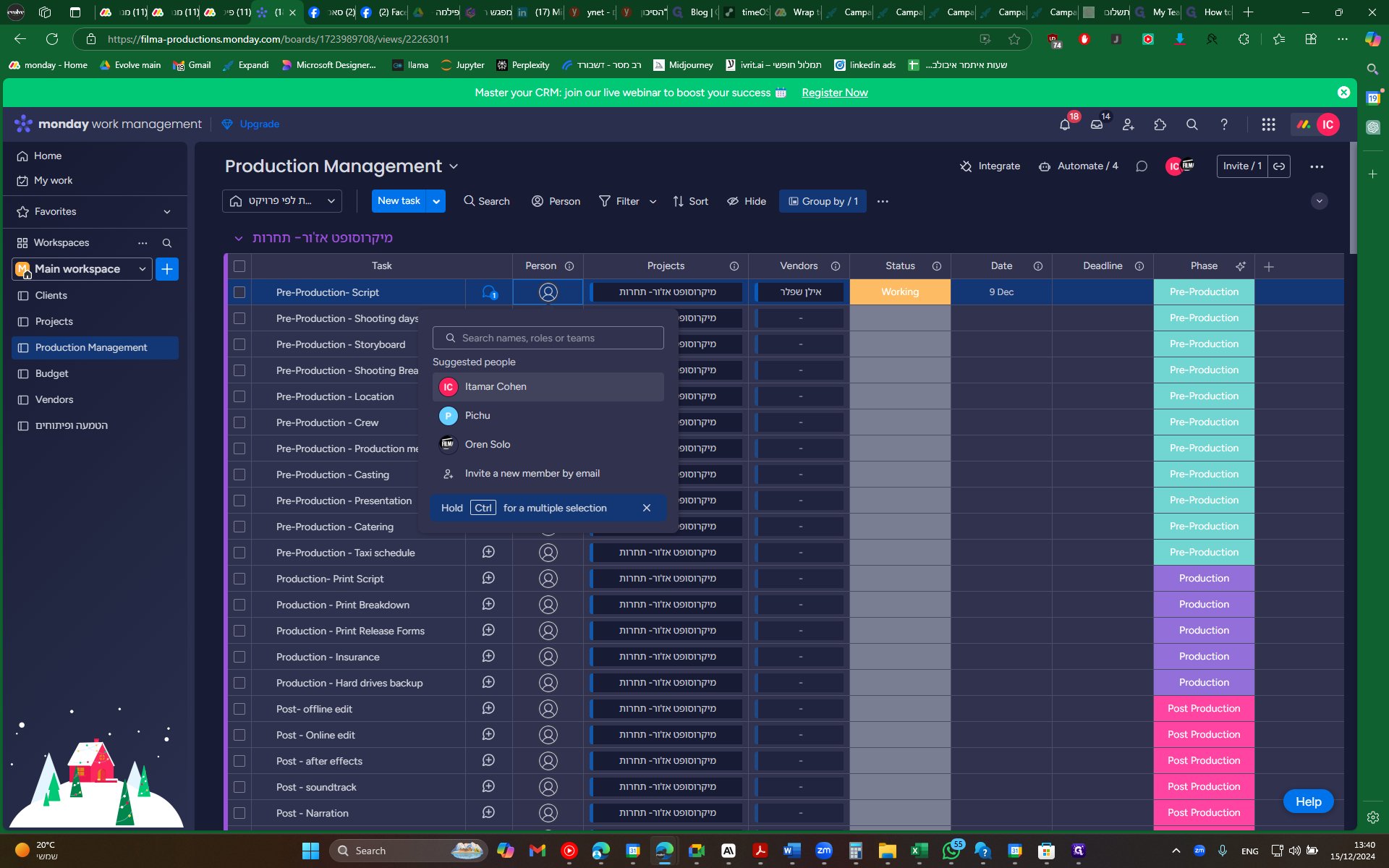
Task: Click the Register Now link
Action: 835,93
